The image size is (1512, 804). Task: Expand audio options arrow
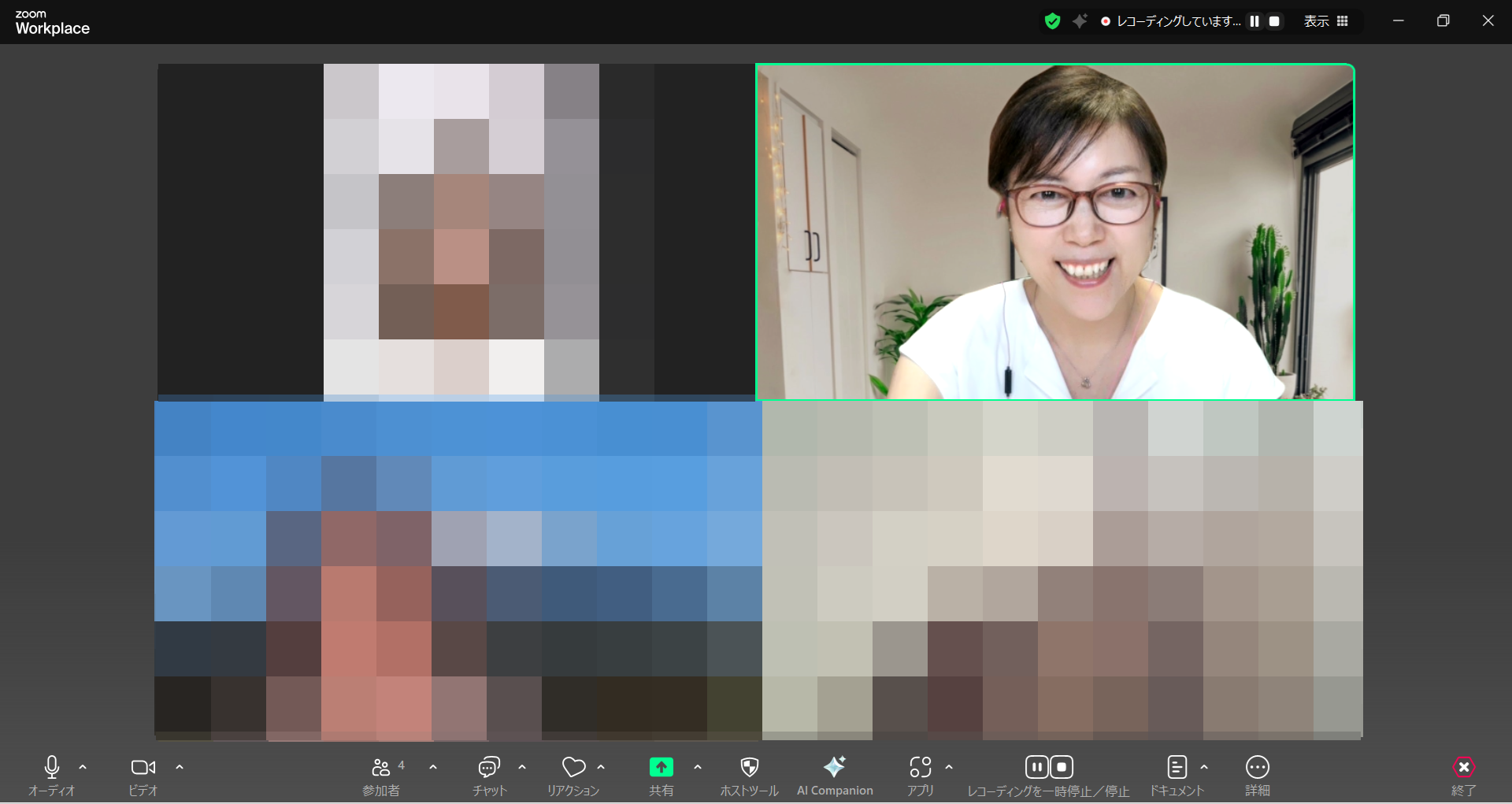[x=83, y=767]
